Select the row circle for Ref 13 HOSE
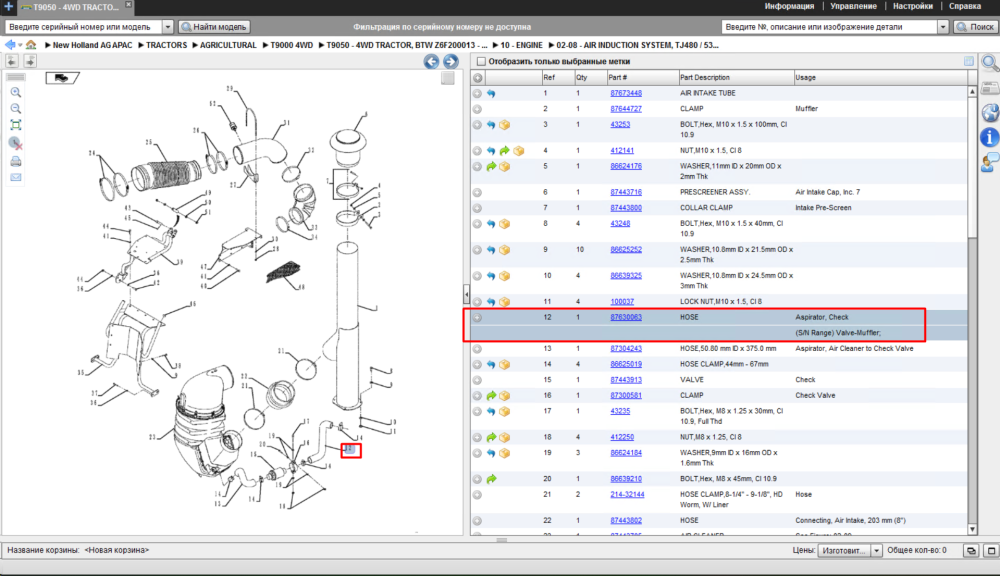Viewport: 1000px width, 576px height. [477, 349]
